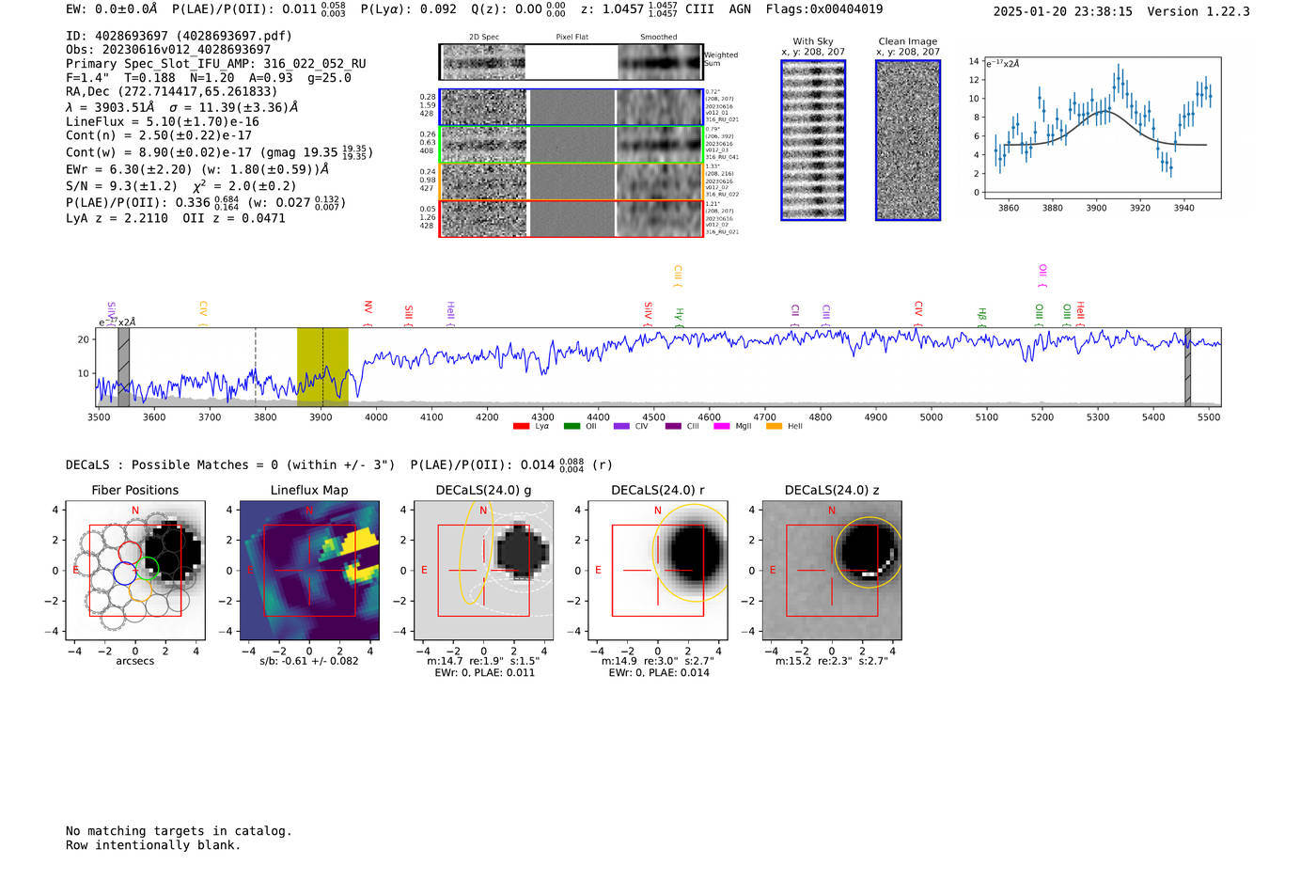Screen dimensions: 1316x896
Task: Click the z: 1.0457 header value
Action: [x=628, y=9]
